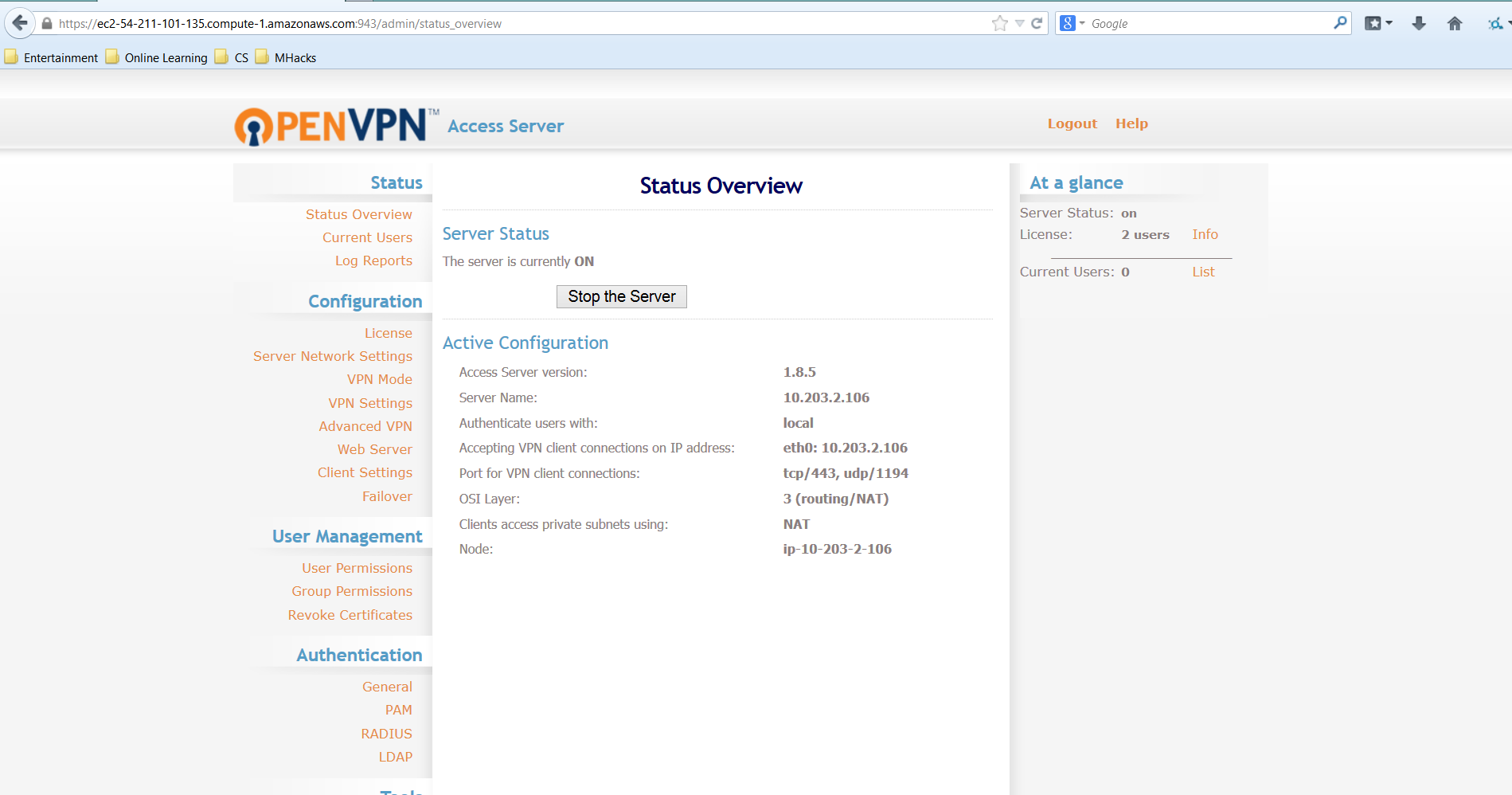The width and height of the screenshot is (1512, 795).
Task: Click the license Info link
Action: click(1205, 234)
